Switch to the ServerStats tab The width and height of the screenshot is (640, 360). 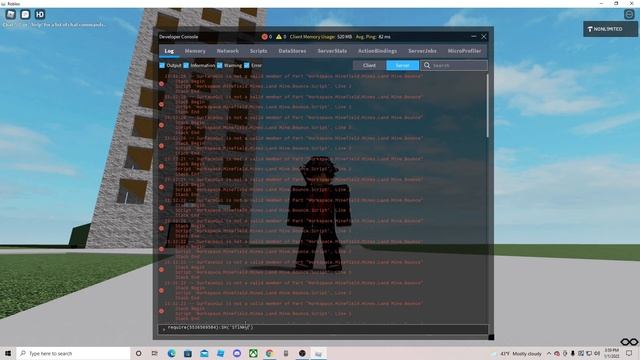click(x=332, y=51)
